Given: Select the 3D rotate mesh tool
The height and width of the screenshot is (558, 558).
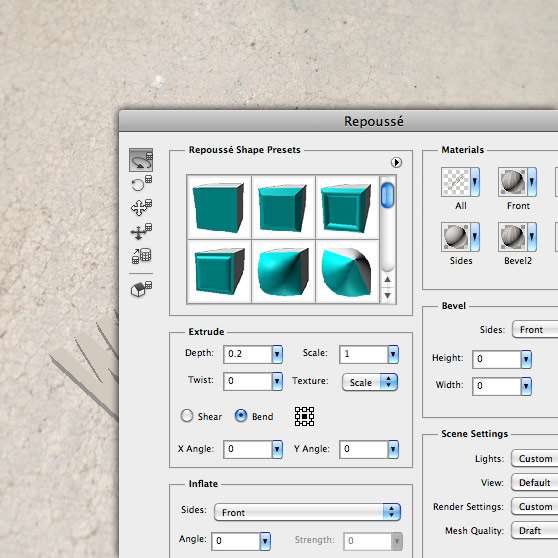Looking at the screenshot, I should [x=141, y=160].
